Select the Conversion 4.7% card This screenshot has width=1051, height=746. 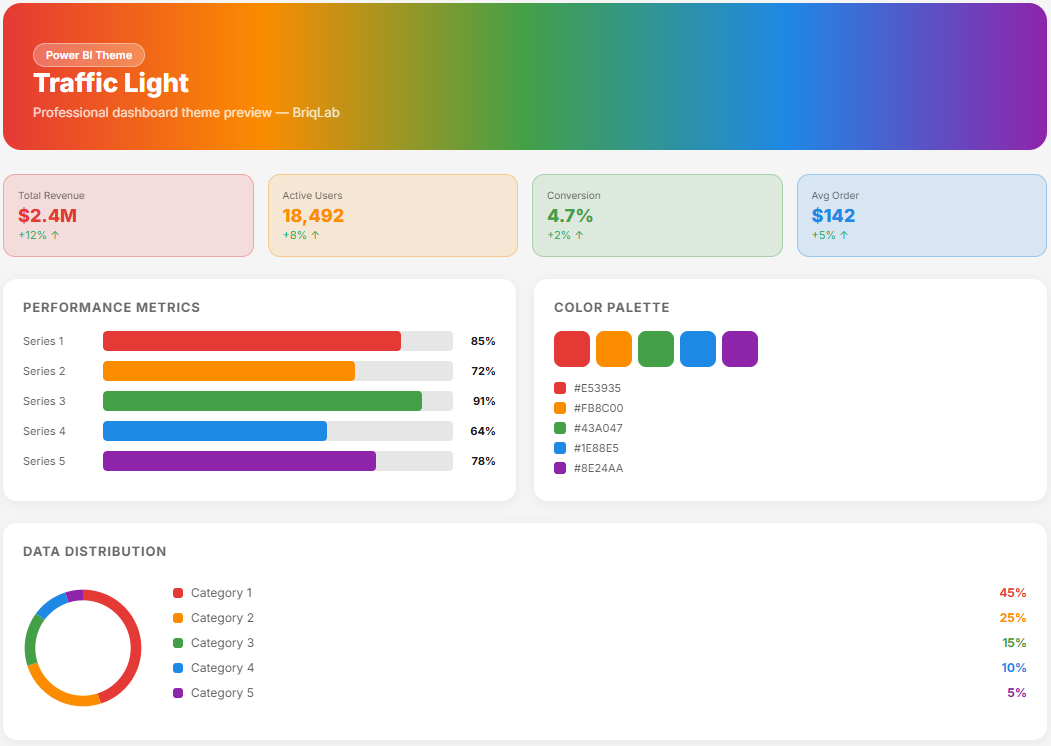[x=657, y=215]
